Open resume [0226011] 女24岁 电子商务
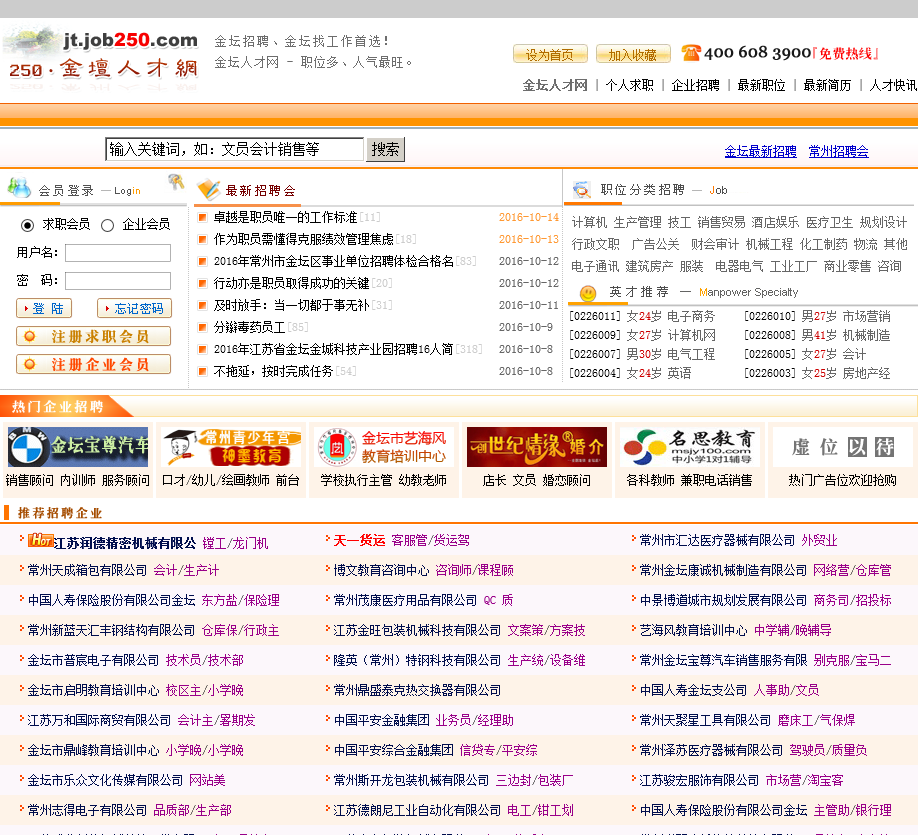 [x=642, y=317]
